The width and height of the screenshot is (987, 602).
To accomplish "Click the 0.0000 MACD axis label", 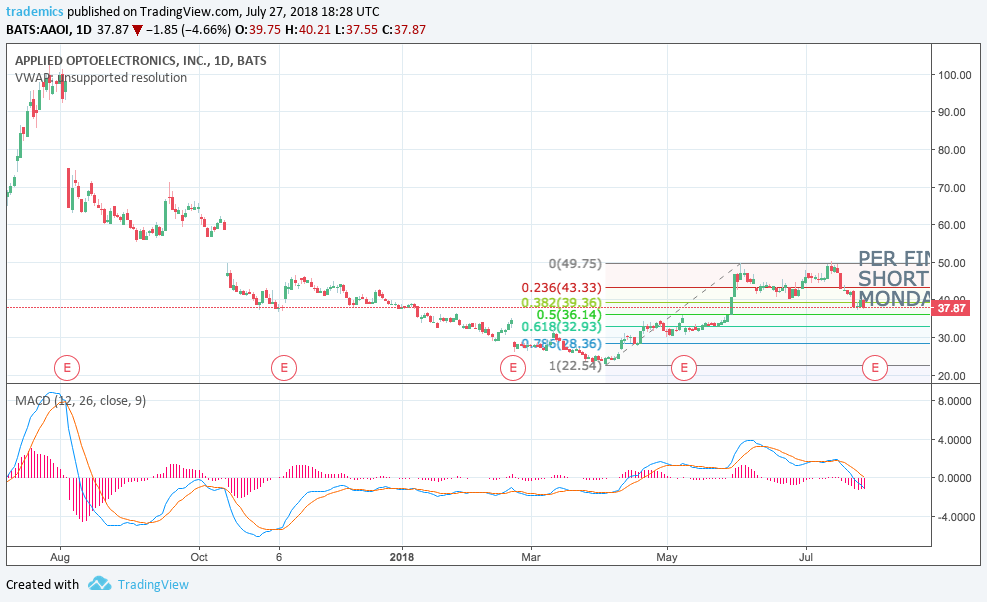I will tap(954, 478).
